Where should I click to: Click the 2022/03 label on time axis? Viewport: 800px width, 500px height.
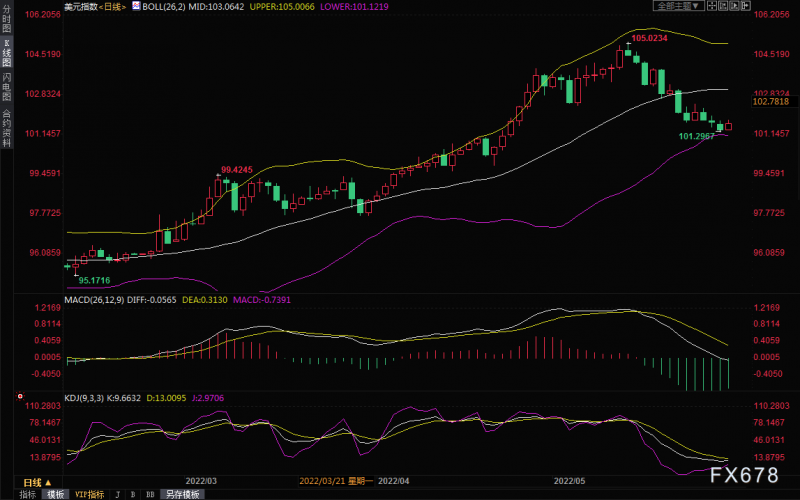(x=201, y=481)
